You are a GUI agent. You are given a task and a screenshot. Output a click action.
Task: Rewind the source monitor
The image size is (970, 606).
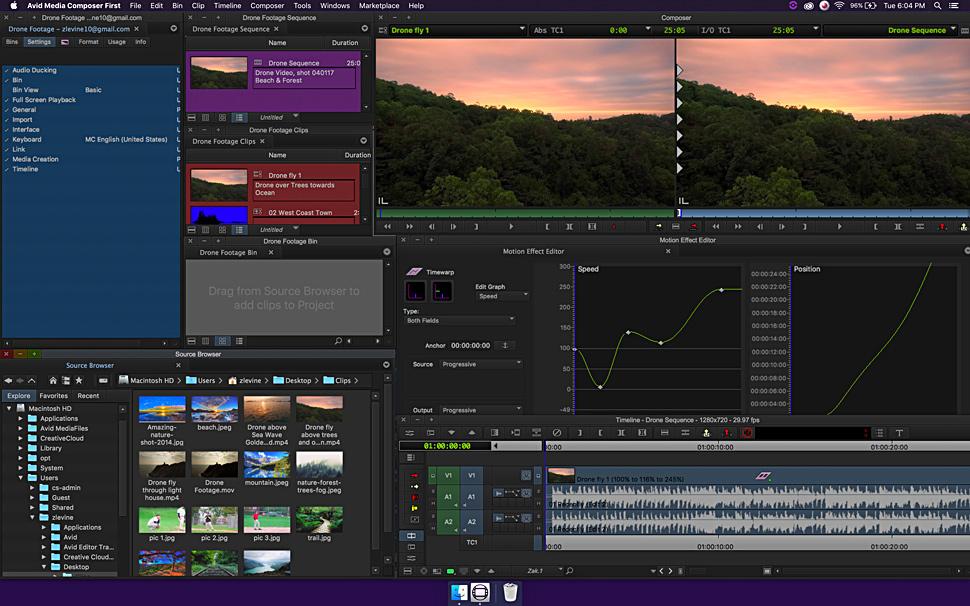pos(387,227)
